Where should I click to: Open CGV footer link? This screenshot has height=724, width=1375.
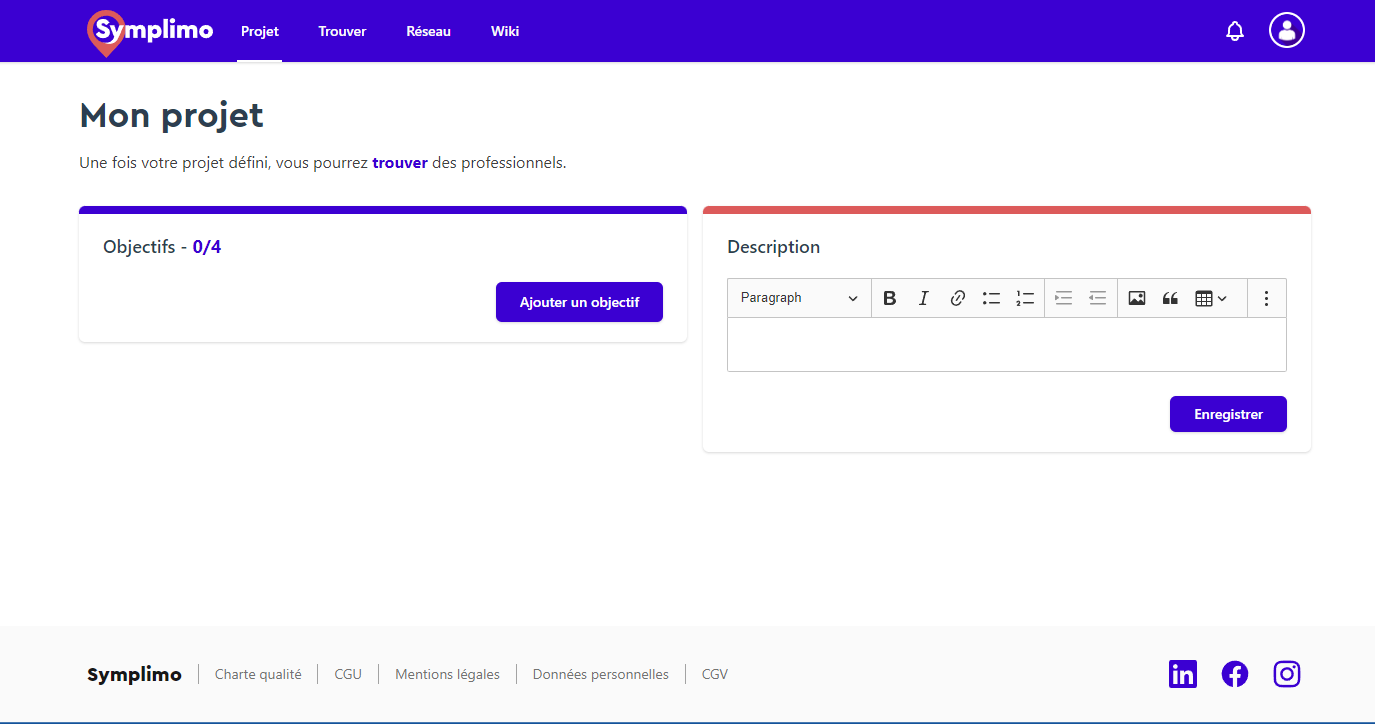pyautogui.click(x=715, y=674)
